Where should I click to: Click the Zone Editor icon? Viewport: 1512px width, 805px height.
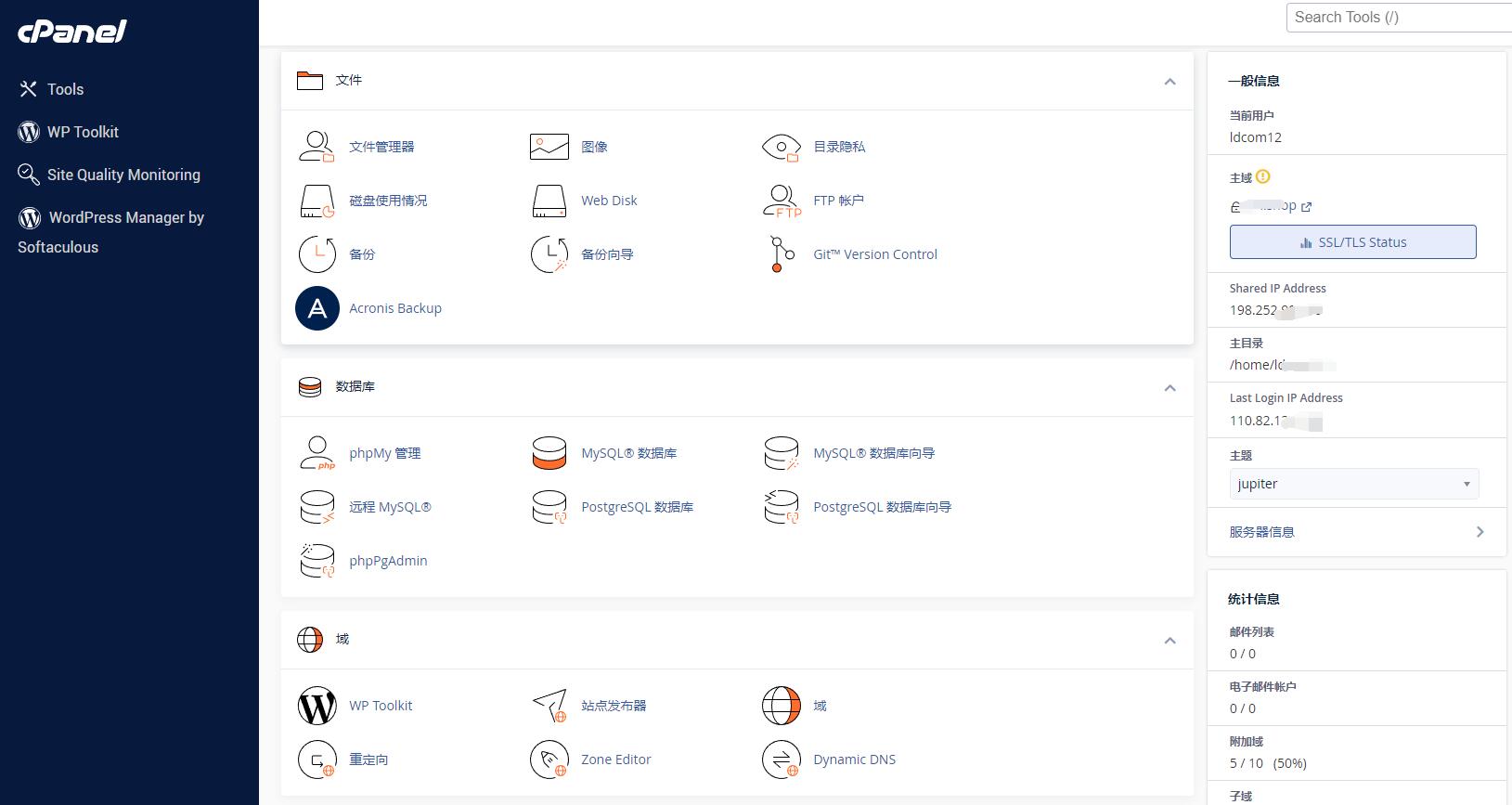(549, 760)
